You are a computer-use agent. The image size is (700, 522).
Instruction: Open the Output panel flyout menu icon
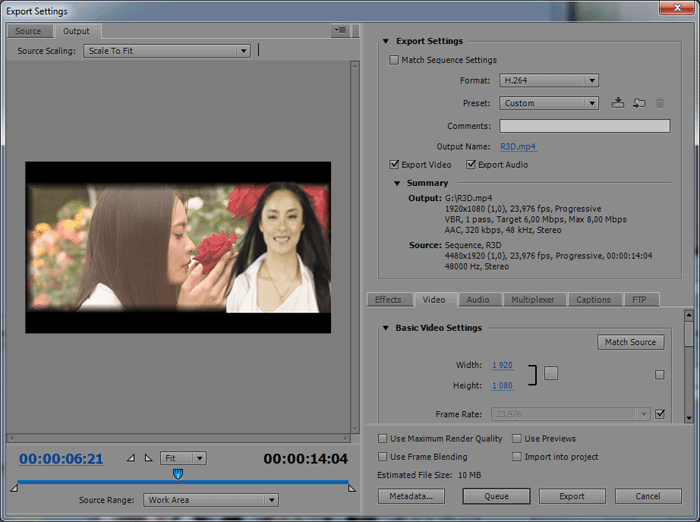click(x=340, y=30)
